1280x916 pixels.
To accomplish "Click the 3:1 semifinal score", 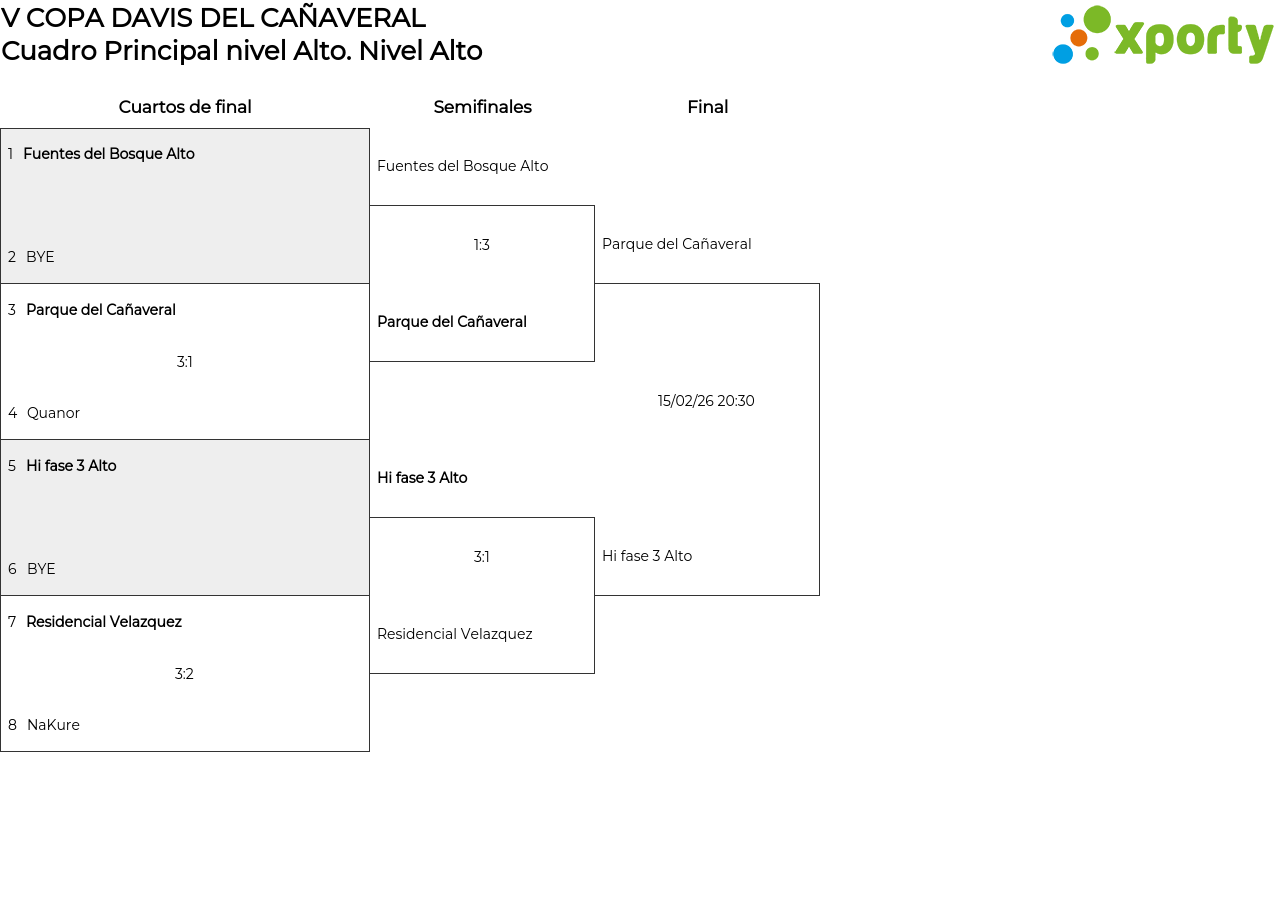I will 482,557.
